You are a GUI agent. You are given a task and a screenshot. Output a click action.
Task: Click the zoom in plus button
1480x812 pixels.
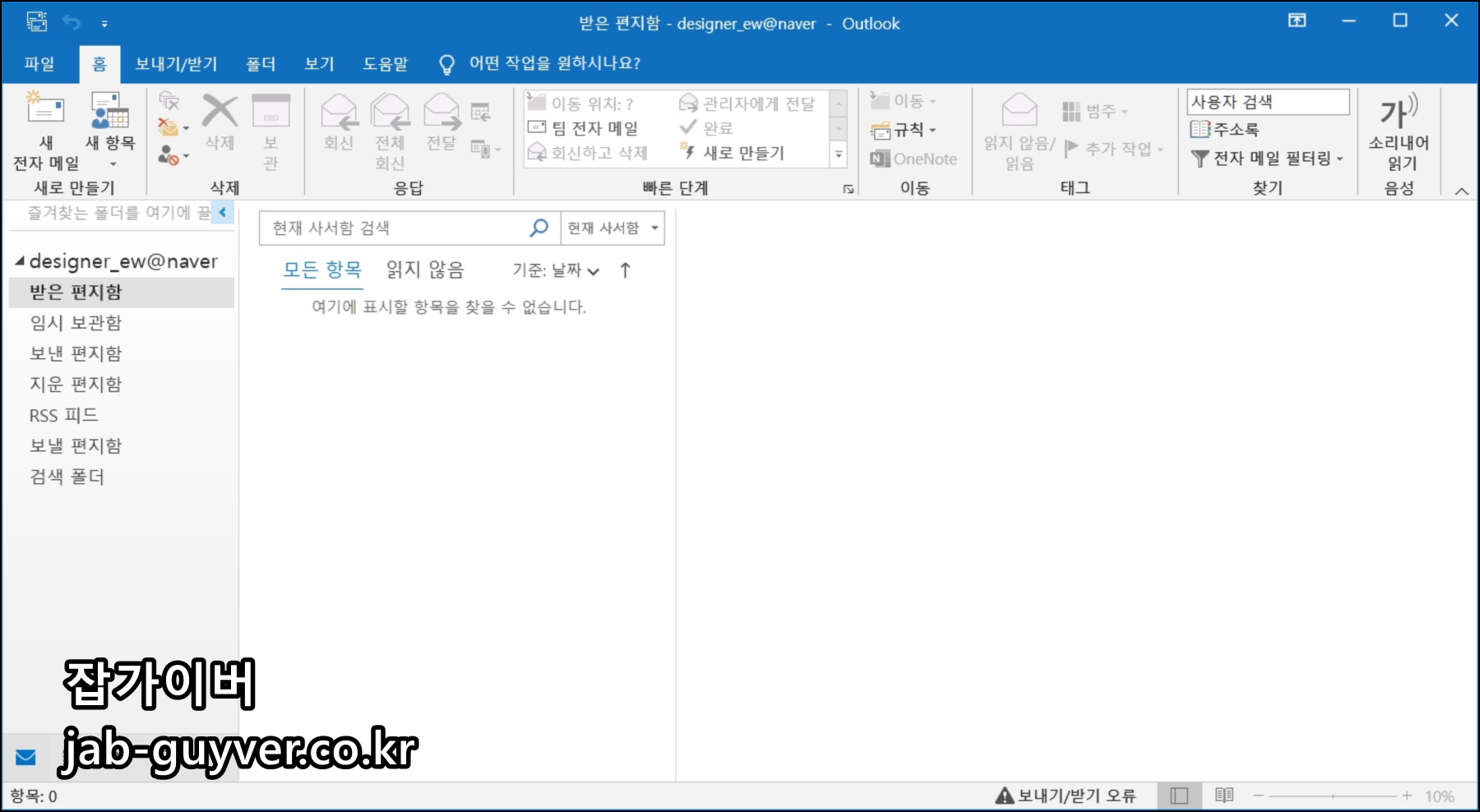(x=1407, y=796)
